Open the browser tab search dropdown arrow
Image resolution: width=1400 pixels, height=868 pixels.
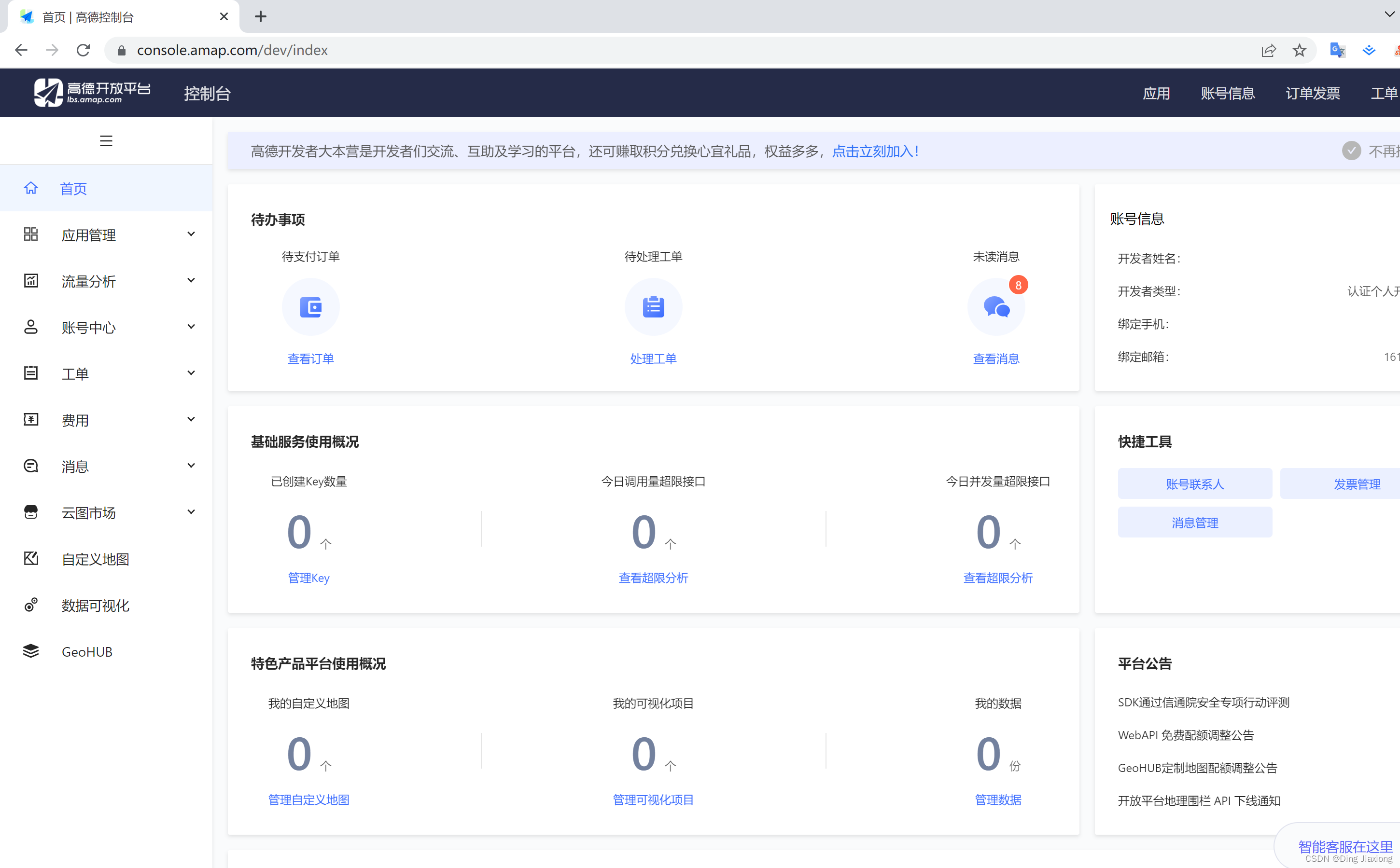1389,14
